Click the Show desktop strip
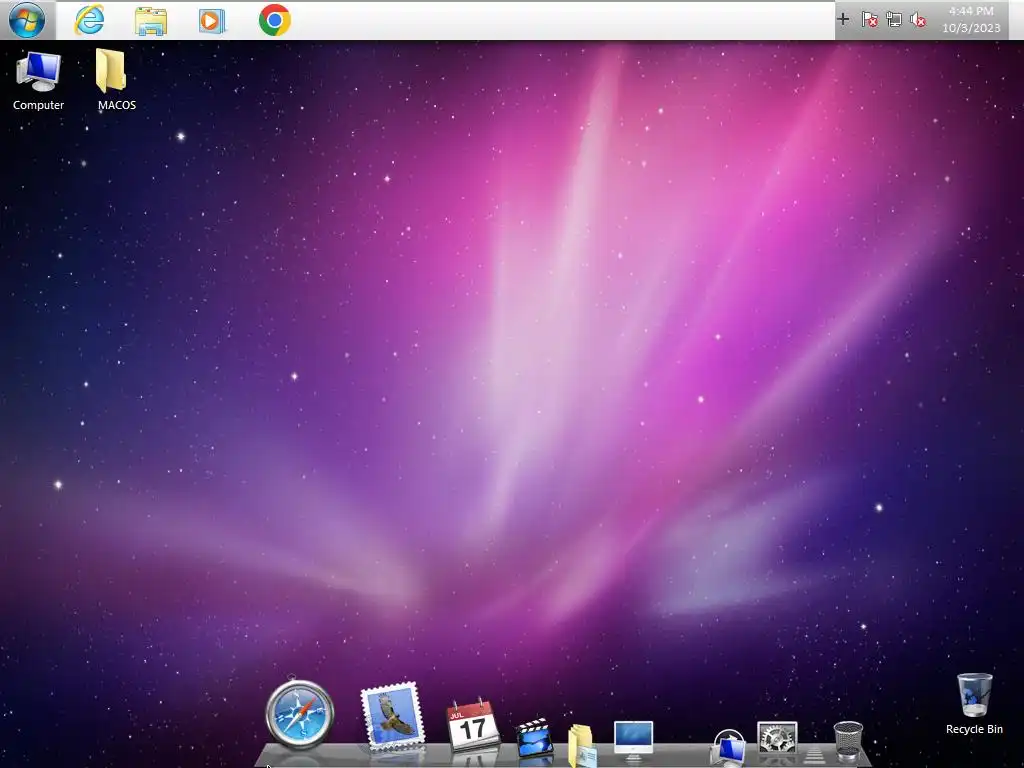Image resolution: width=1024 pixels, height=768 pixels. [1016, 20]
